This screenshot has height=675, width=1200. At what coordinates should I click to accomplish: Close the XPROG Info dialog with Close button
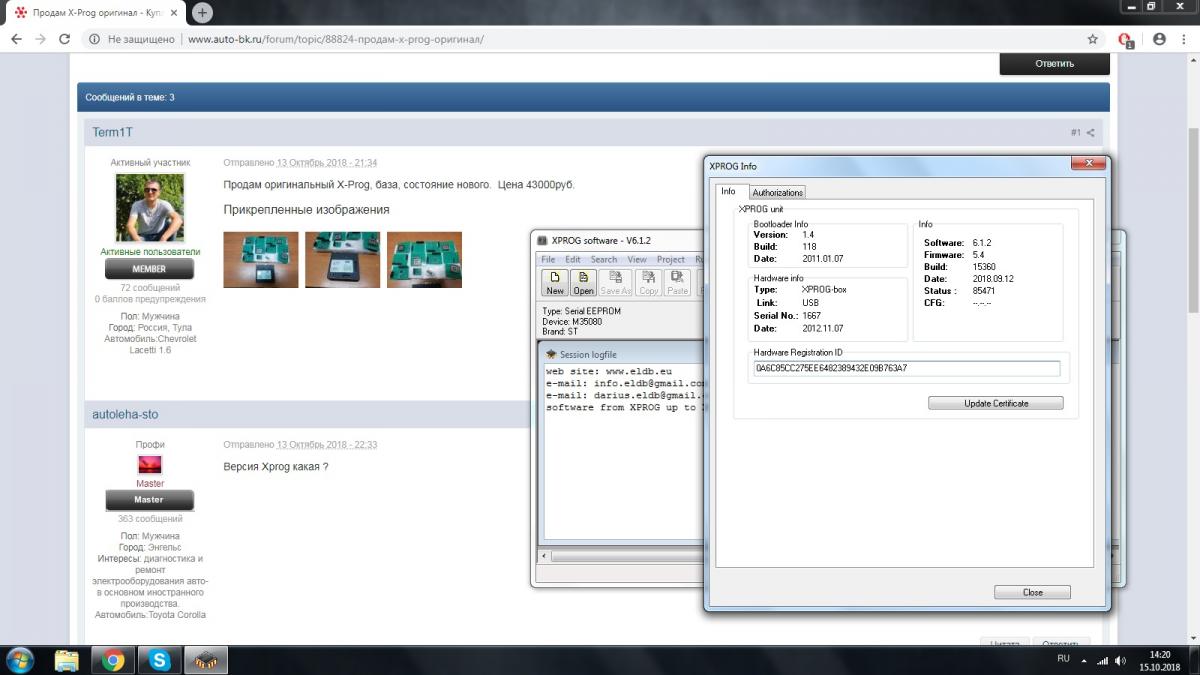point(1032,592)
